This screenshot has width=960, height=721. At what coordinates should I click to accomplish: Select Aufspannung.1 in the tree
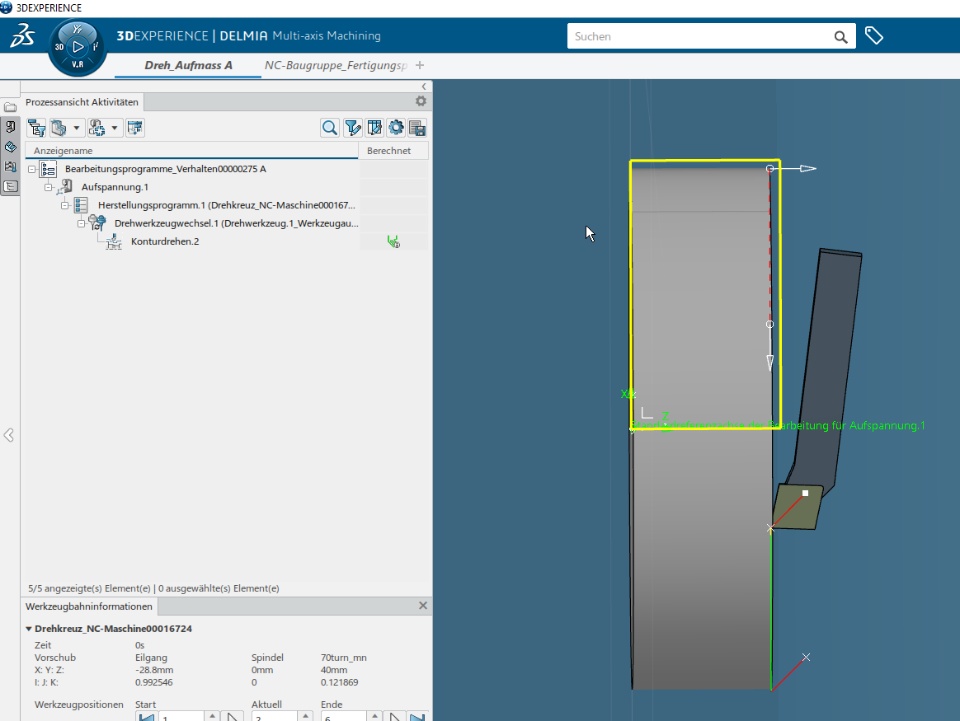click(114, 187)
